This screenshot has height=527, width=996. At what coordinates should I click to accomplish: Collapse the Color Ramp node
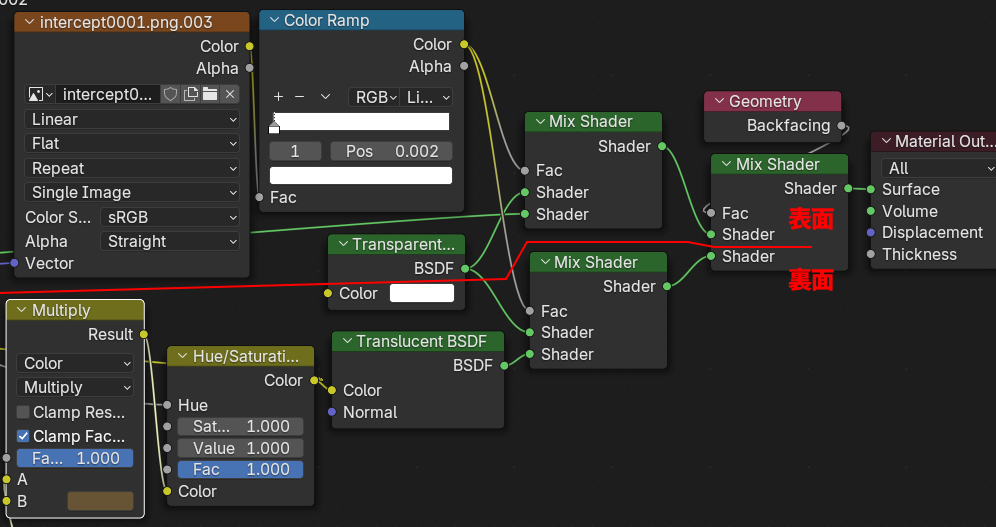click(273, 21)
